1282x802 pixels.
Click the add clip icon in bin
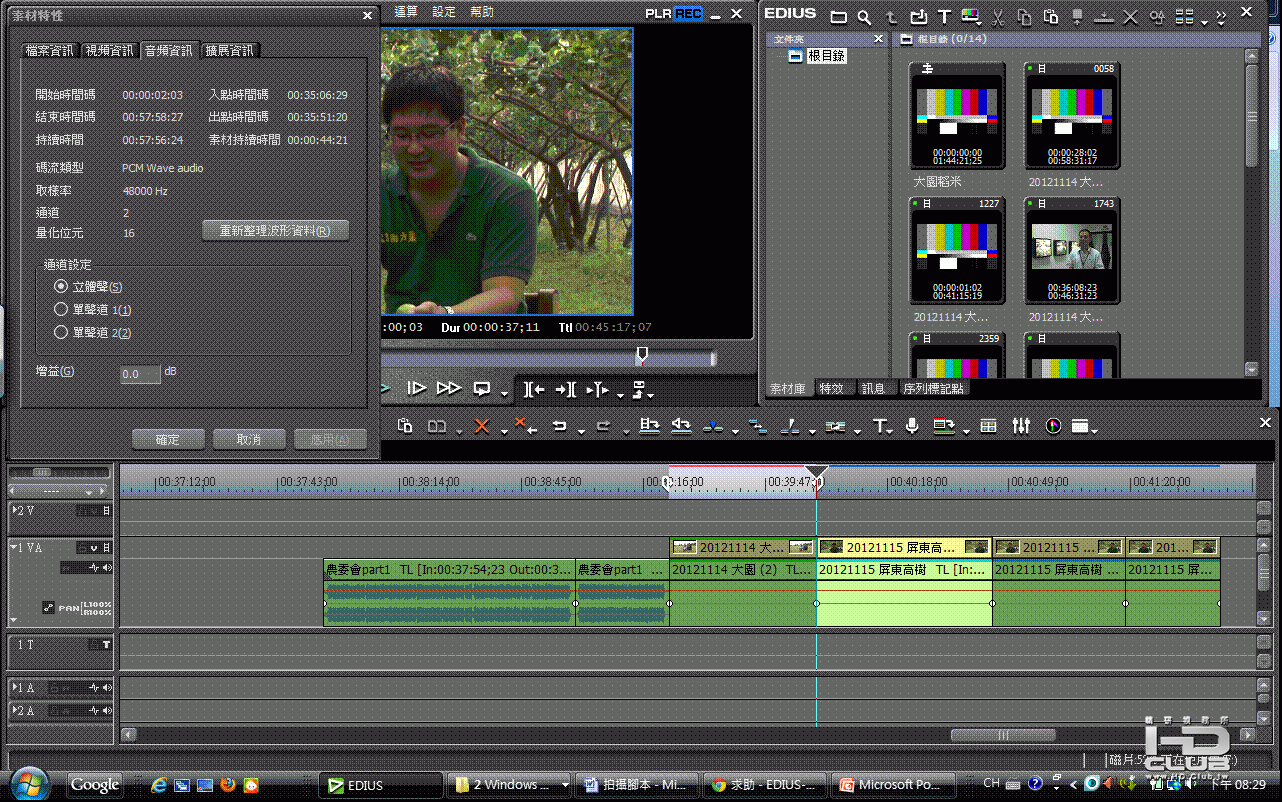coord(919,16)
